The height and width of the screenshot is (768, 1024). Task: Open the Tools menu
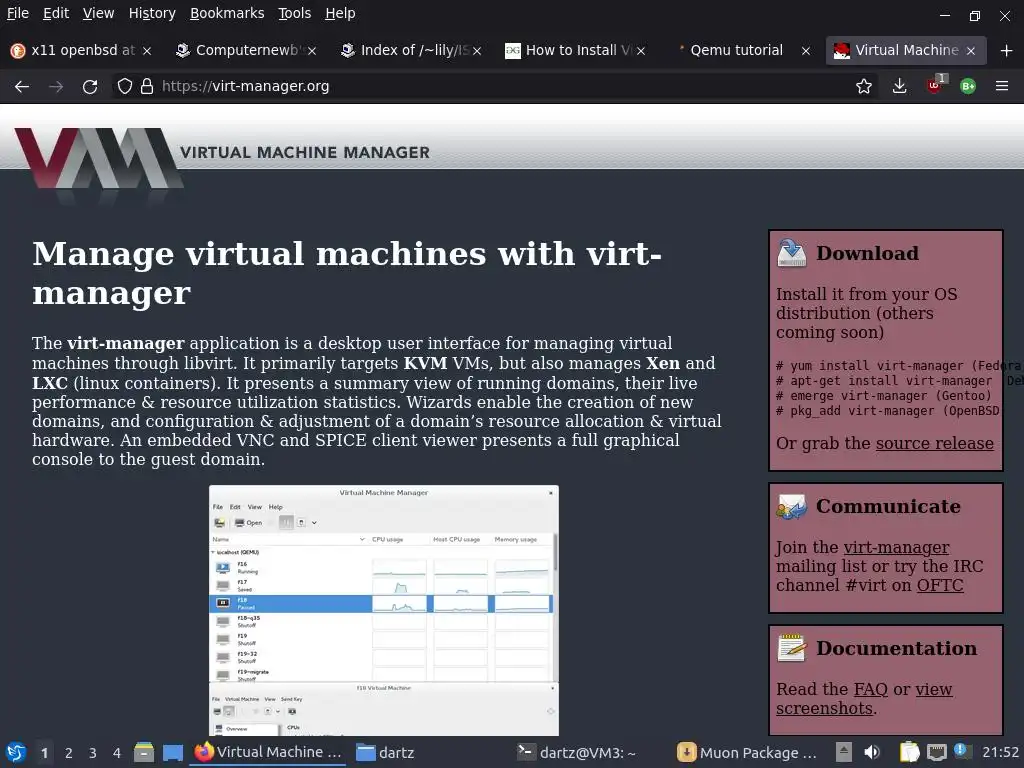[x=295, y=13]
